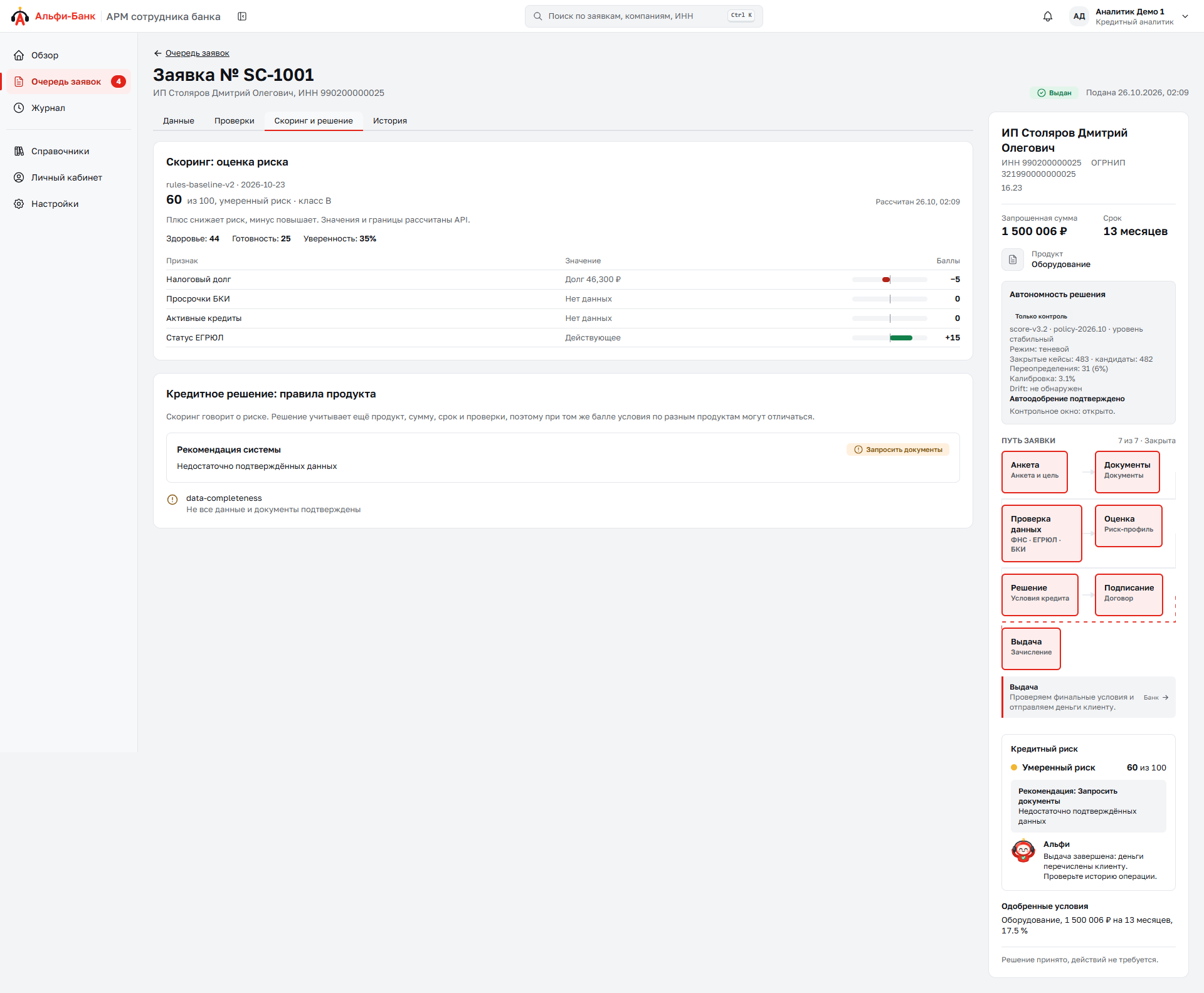Click the Alfi-Bank logo icon
This screenshot has height=993, width=1204.
[x=20, y=16]
